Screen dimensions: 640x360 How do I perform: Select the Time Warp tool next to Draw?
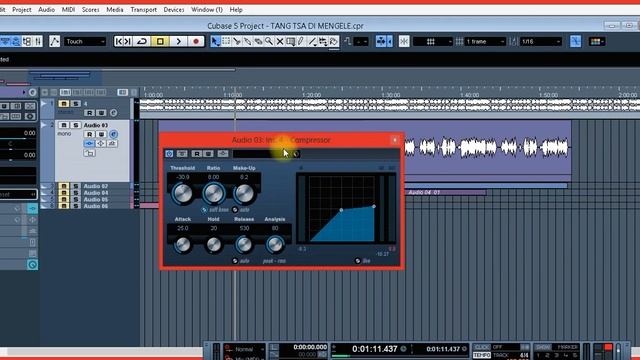click(x=291, y=41)
